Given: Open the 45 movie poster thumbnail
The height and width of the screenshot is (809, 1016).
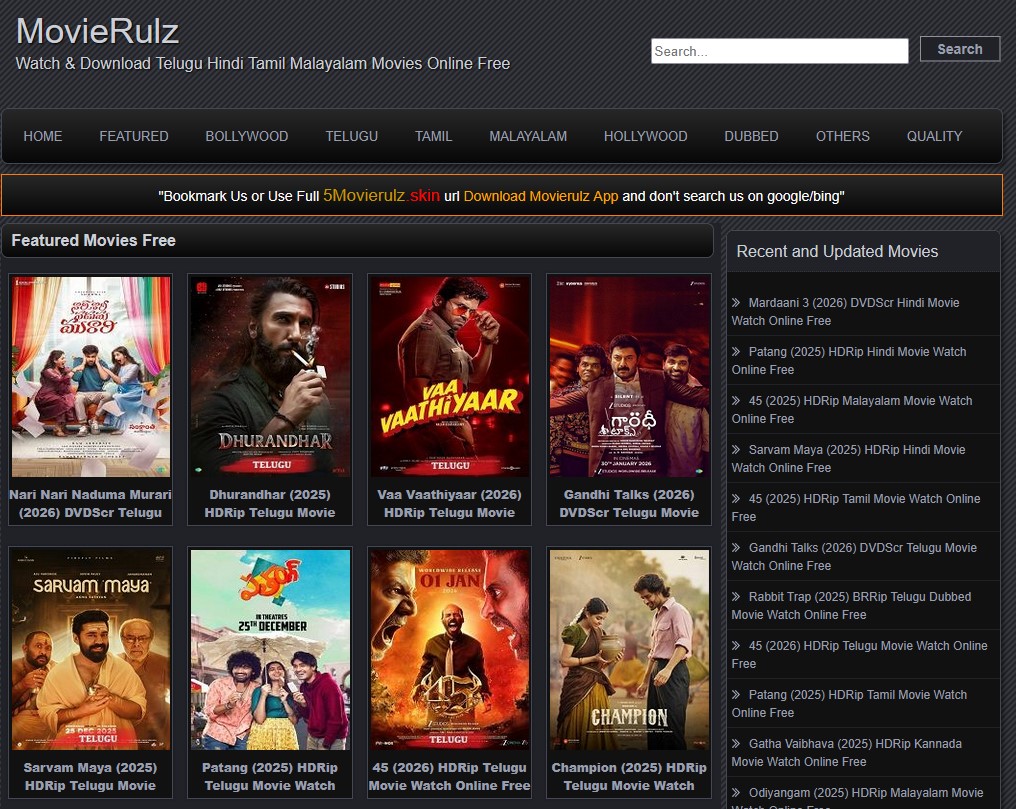Looking at the screenshot, I should pos(449,649).
